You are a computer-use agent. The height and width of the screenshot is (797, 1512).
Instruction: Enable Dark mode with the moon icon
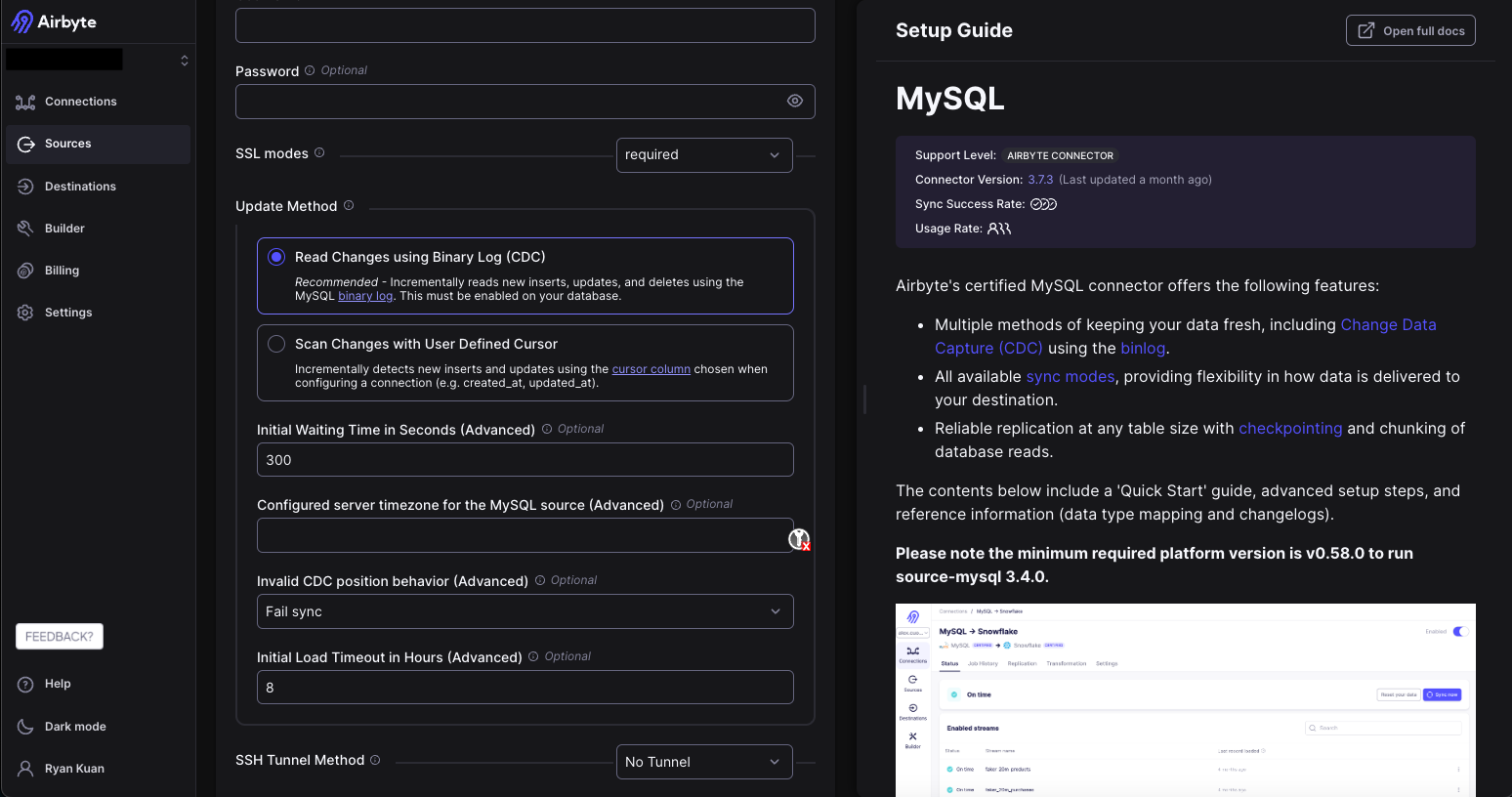point(23,726)
